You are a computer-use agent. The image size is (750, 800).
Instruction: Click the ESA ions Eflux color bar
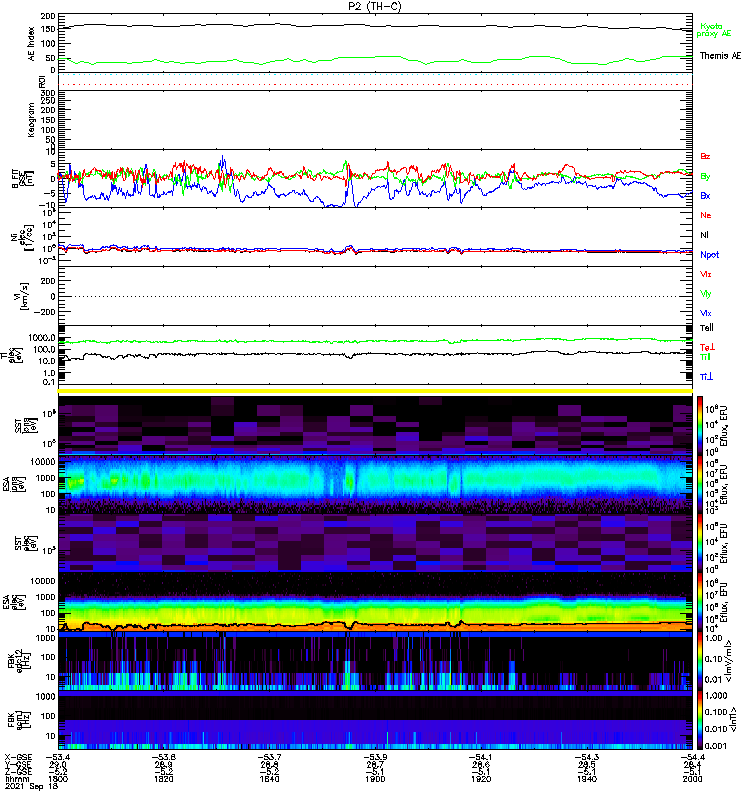point(700,485)
